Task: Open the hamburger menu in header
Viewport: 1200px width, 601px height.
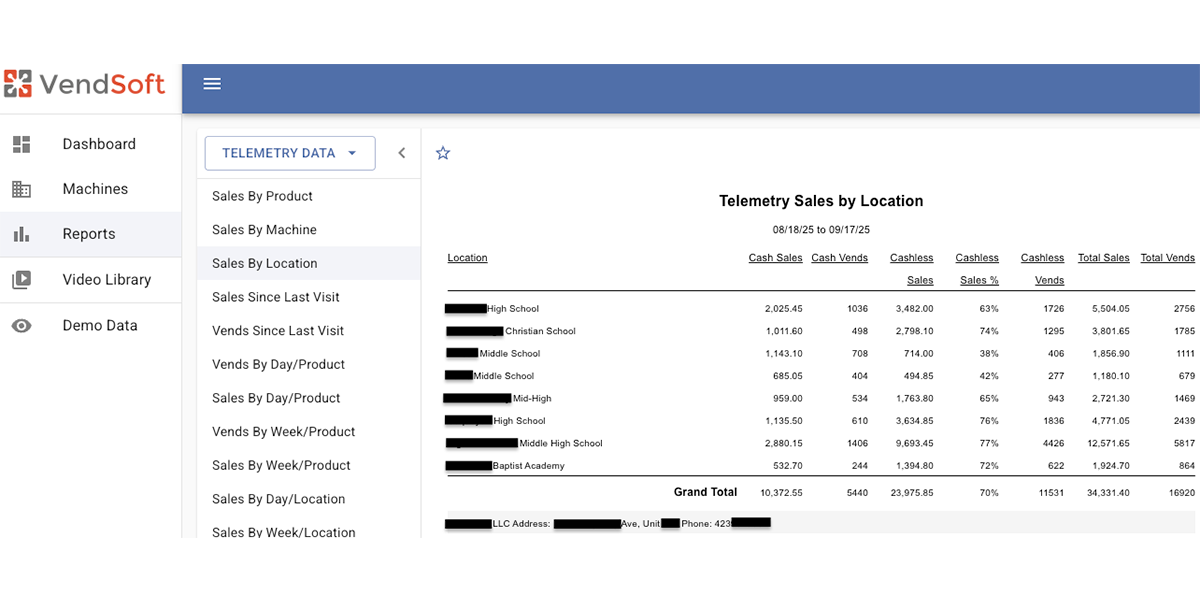Action: [212, 84]
